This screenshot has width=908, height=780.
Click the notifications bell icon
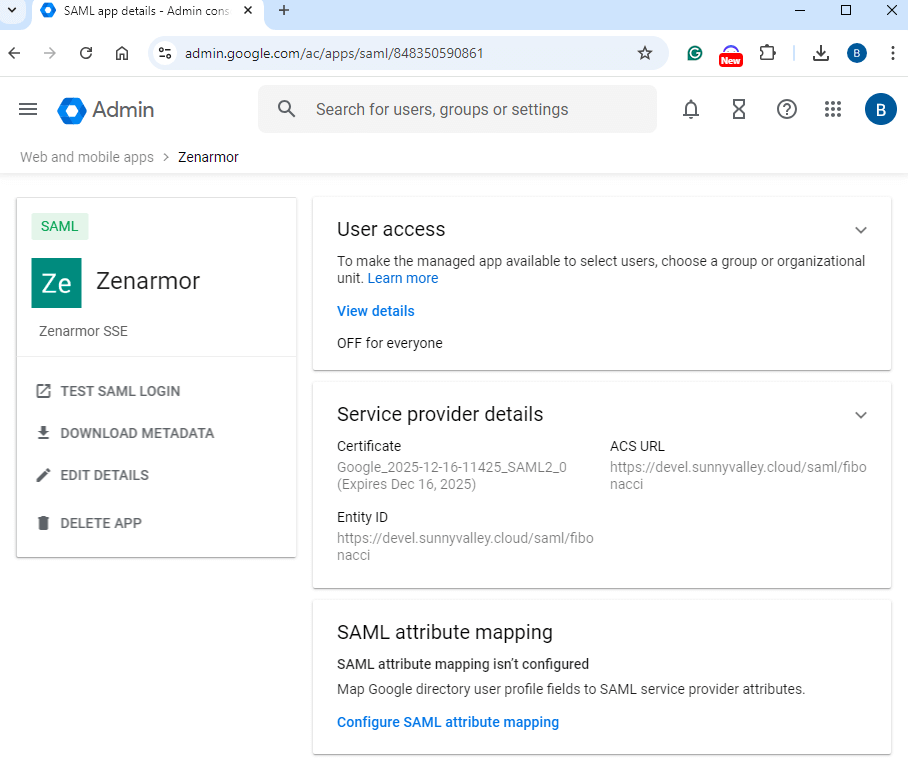coord(691,109)
